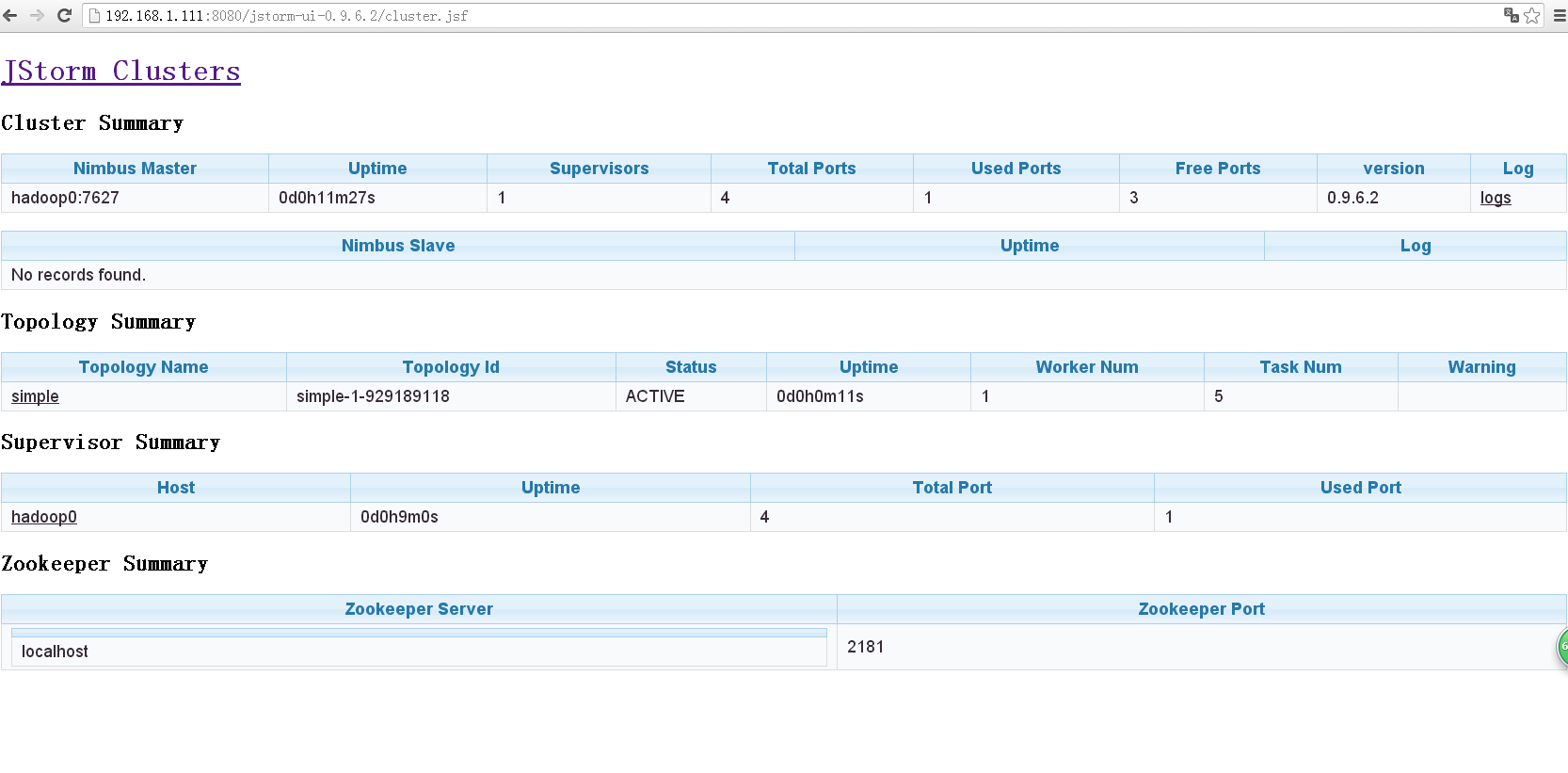Open the JStorm Clusters heading link
The height and width of the screenshot is (773, 1568).
[x=121, y=72]
